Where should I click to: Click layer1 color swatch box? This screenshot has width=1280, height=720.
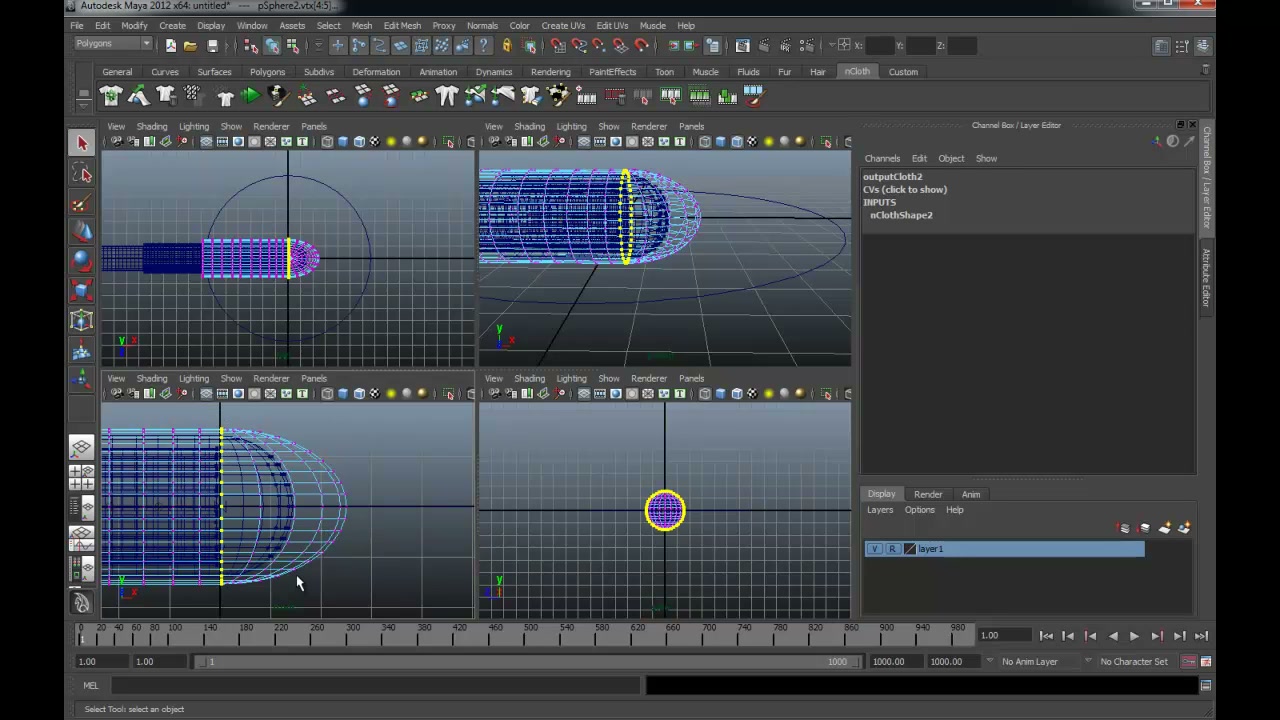point(909,549)
